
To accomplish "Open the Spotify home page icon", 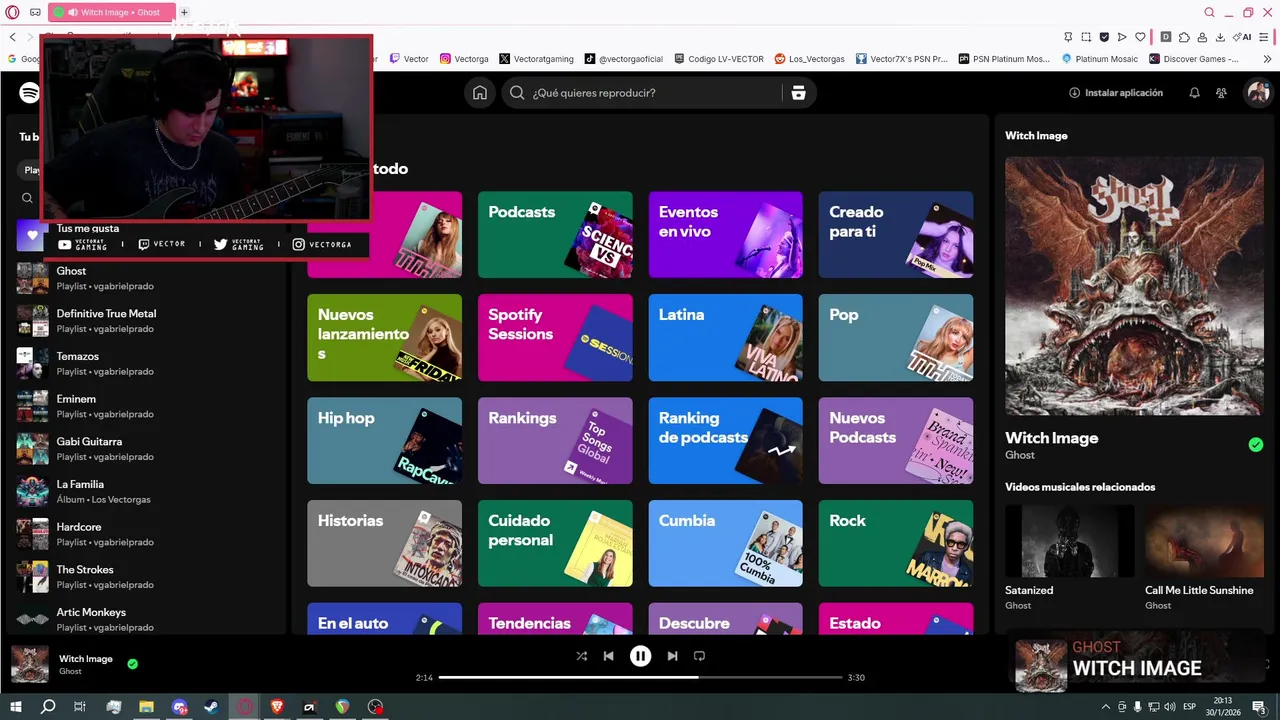I will click(480, 93).
